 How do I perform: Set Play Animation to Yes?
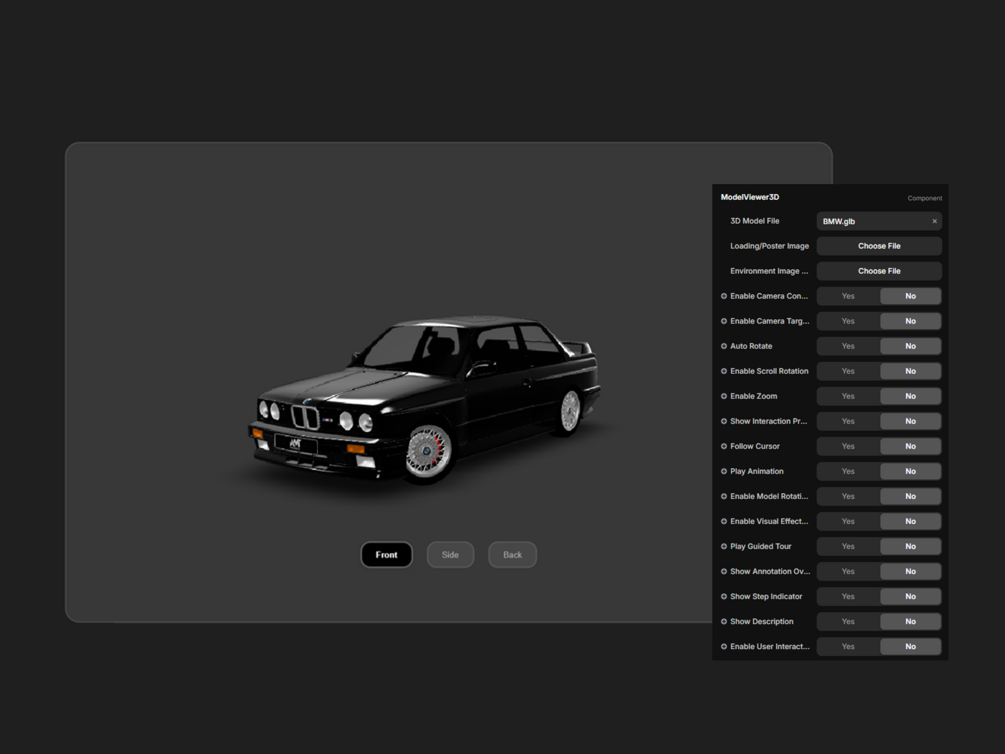(x=848, y=471)
